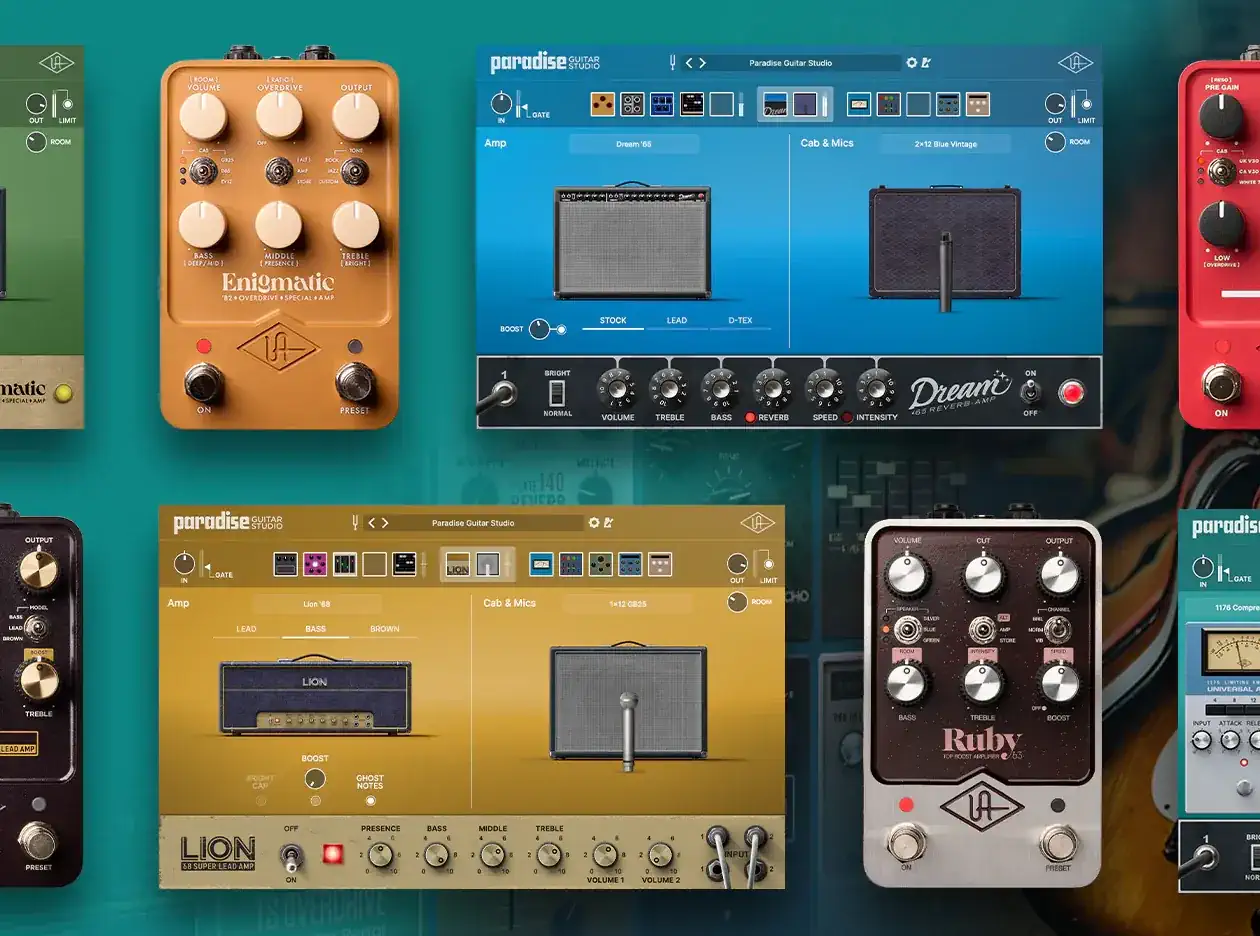1260x936 pixels.
Task: Select the empty fourth pedal slot in Lion '68 window
Action: coord(374,564)
